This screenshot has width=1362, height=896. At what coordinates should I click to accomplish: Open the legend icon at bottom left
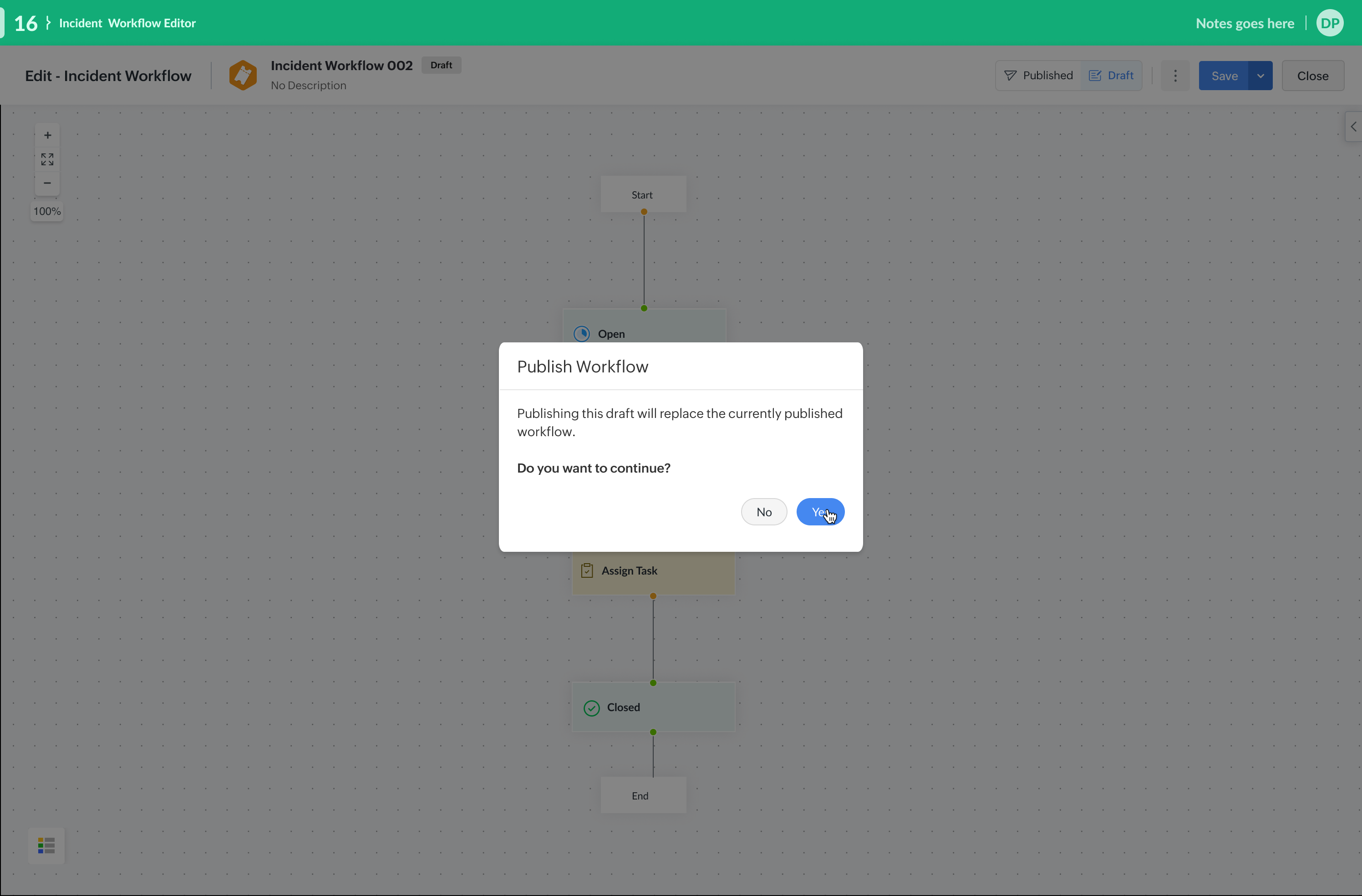pos(46,845)
